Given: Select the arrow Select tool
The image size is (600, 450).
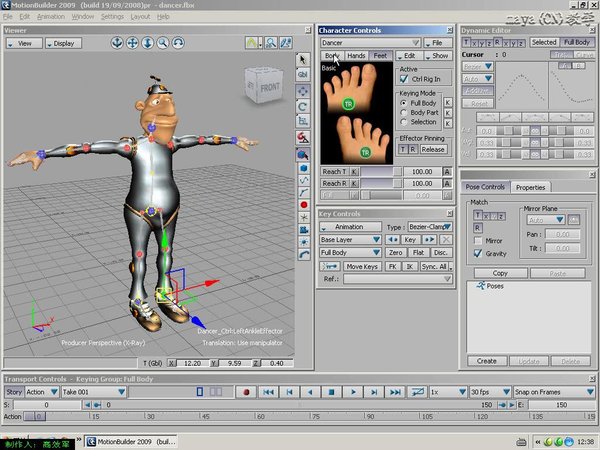Looking at the screenshot, I should (303, 59).
